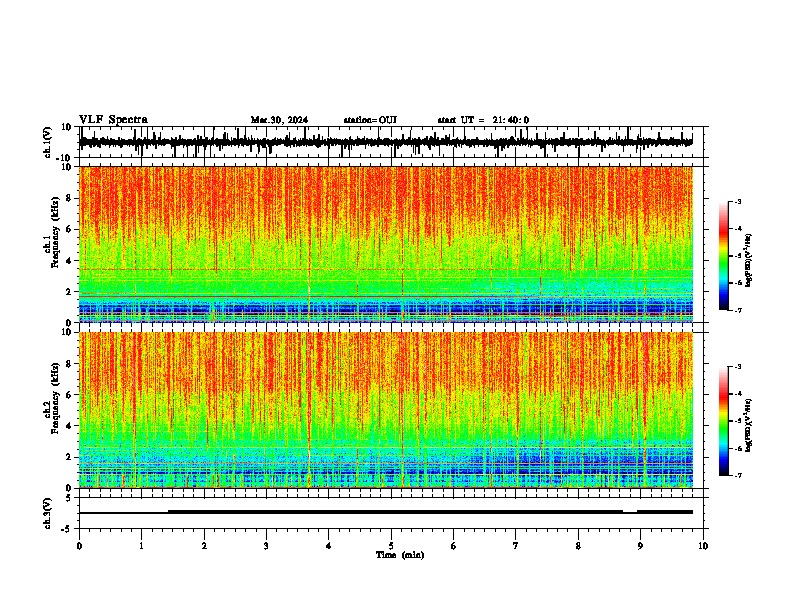Click tick label "2" on the time axis
The image size is (792, 612).
pyautogui.click(x=204, y=546)
